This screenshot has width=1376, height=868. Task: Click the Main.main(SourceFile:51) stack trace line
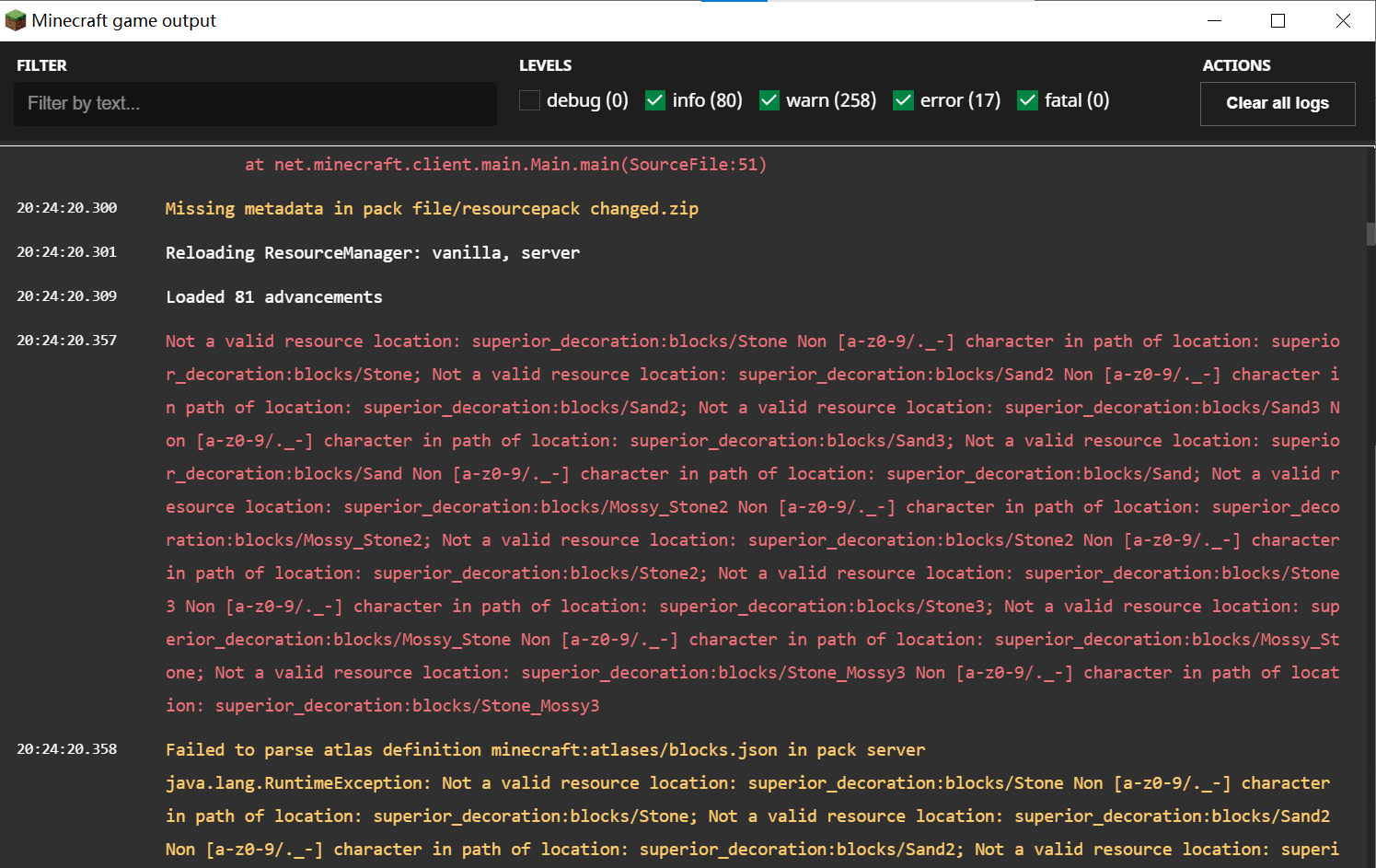coord(505,165)
